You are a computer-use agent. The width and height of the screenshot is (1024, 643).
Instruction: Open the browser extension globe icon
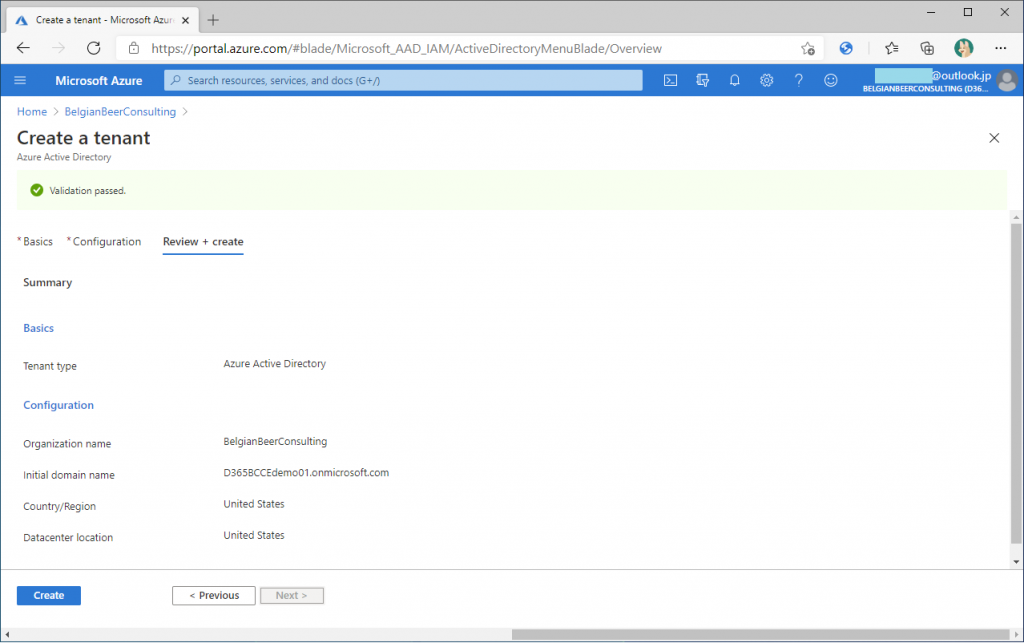point(846,48)
